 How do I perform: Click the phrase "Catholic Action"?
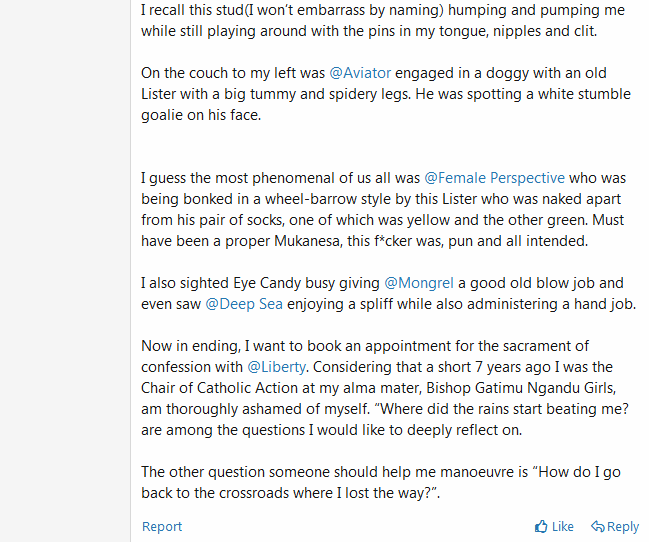[247, 388]
